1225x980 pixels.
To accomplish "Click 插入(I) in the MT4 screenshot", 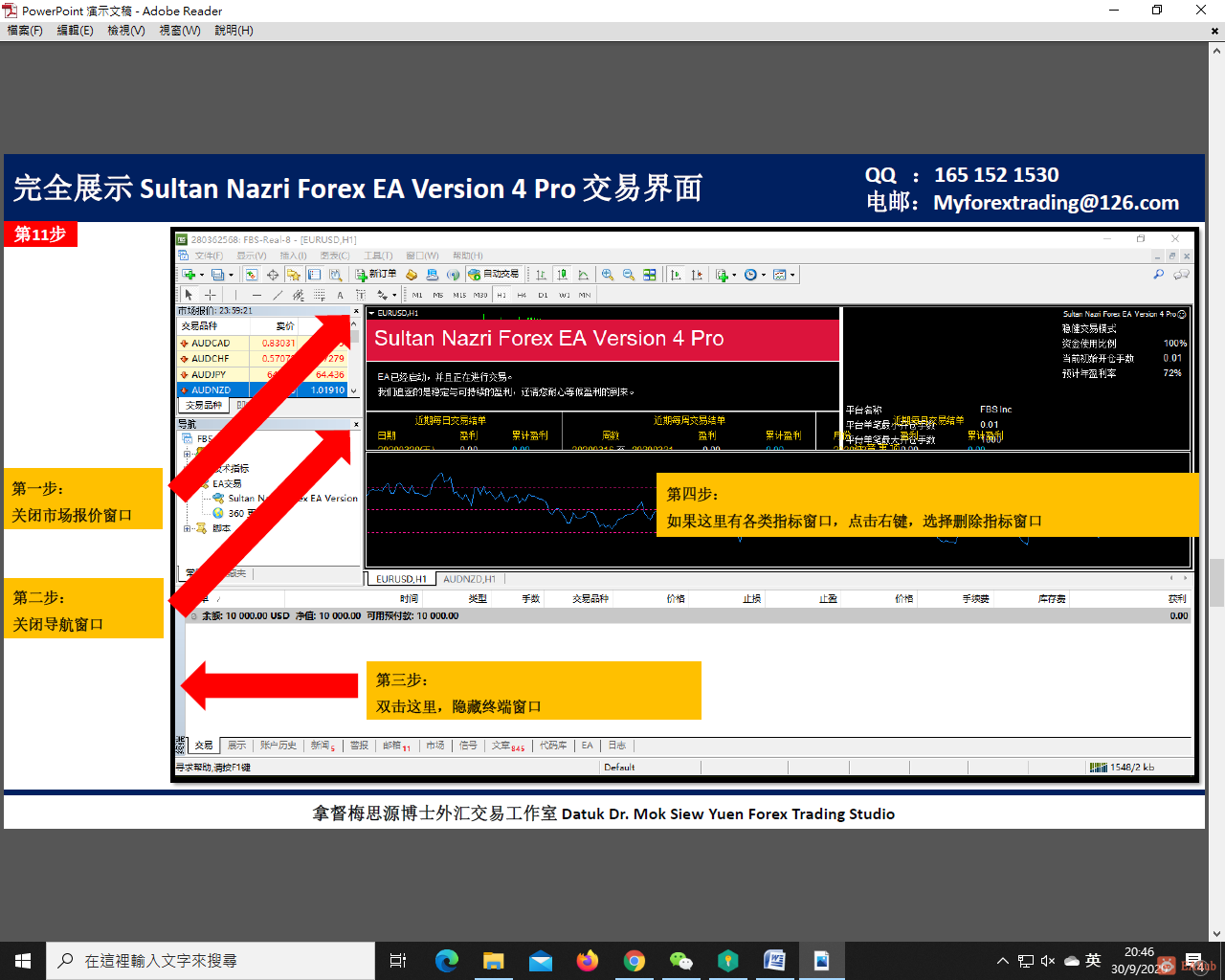I will pyautogui.click(x=293, y=256).
